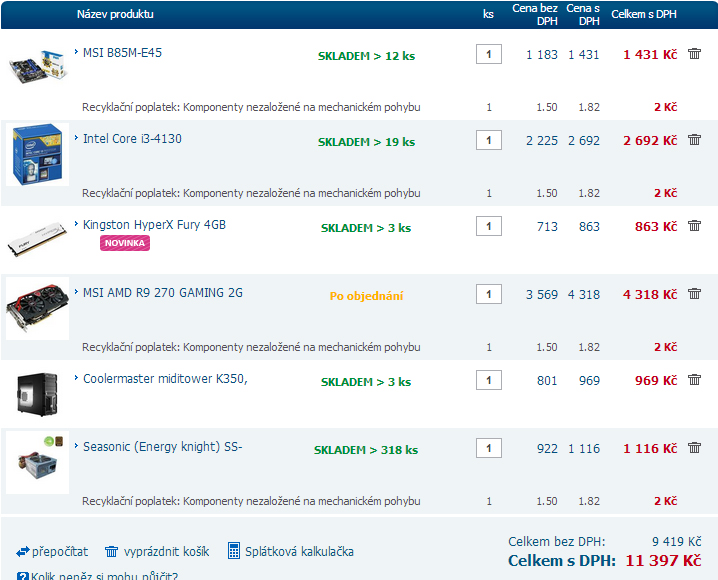Click Kingston HyperX Fury RAM thumbnail
Screen dimensions: 718x580
pyautogui.click(x=38, y=239)
